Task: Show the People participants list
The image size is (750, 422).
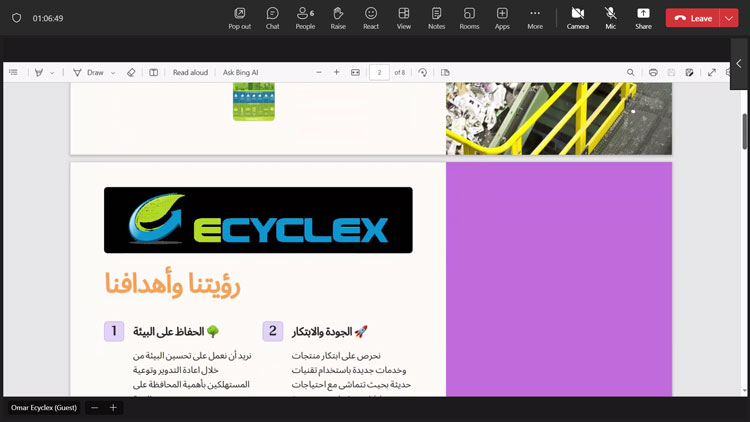Action: point(305,18)
